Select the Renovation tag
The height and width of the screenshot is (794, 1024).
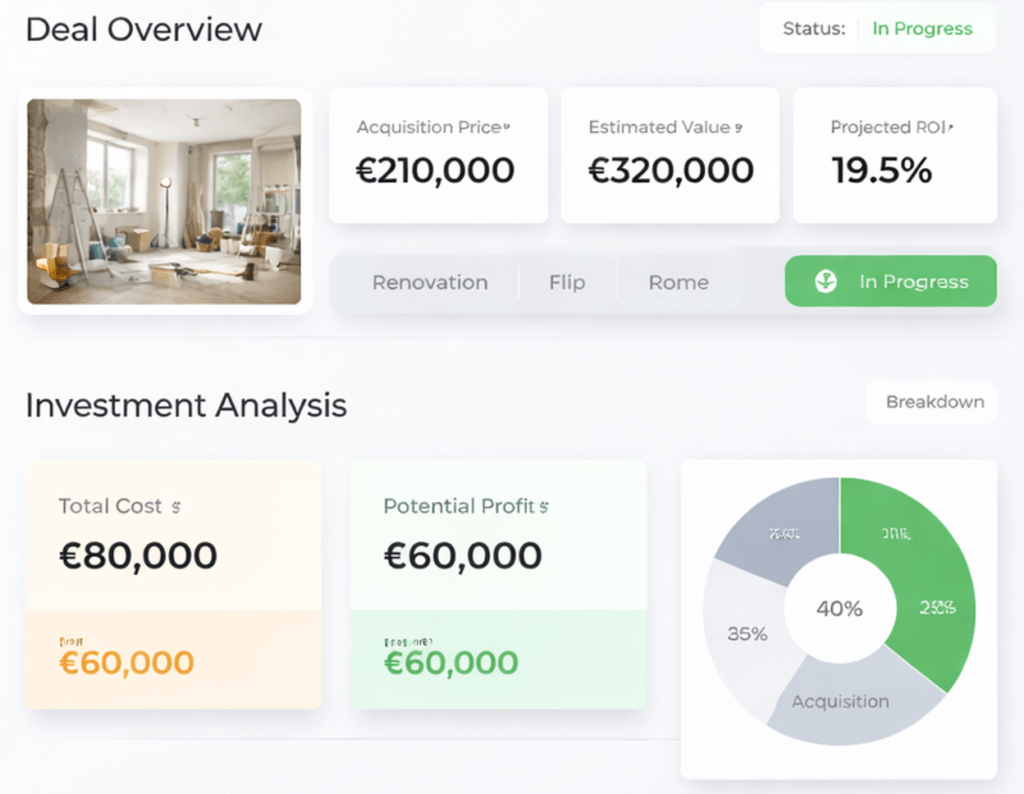point(430,283)
